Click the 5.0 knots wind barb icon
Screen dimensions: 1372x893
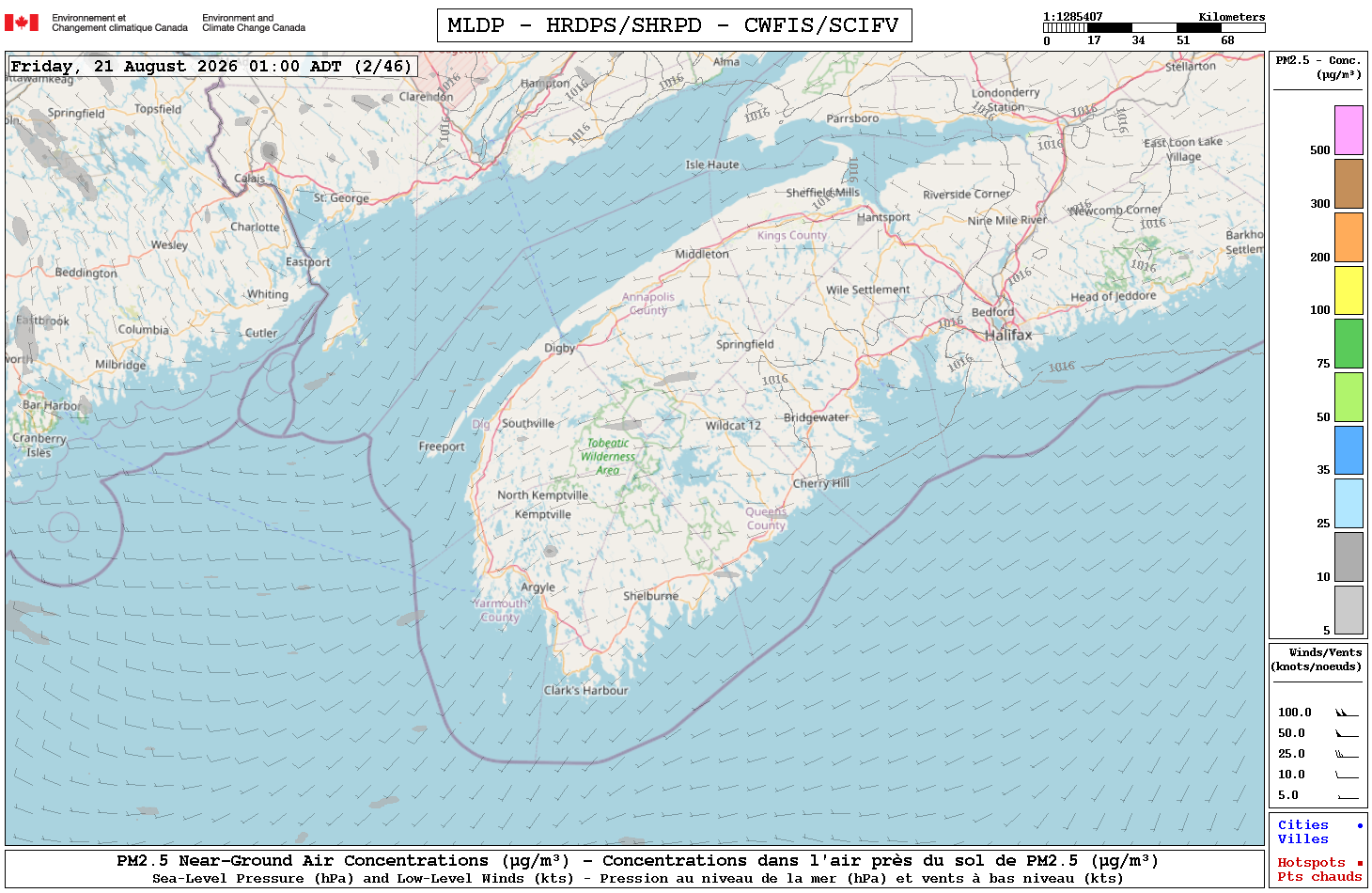(1348, 796)
